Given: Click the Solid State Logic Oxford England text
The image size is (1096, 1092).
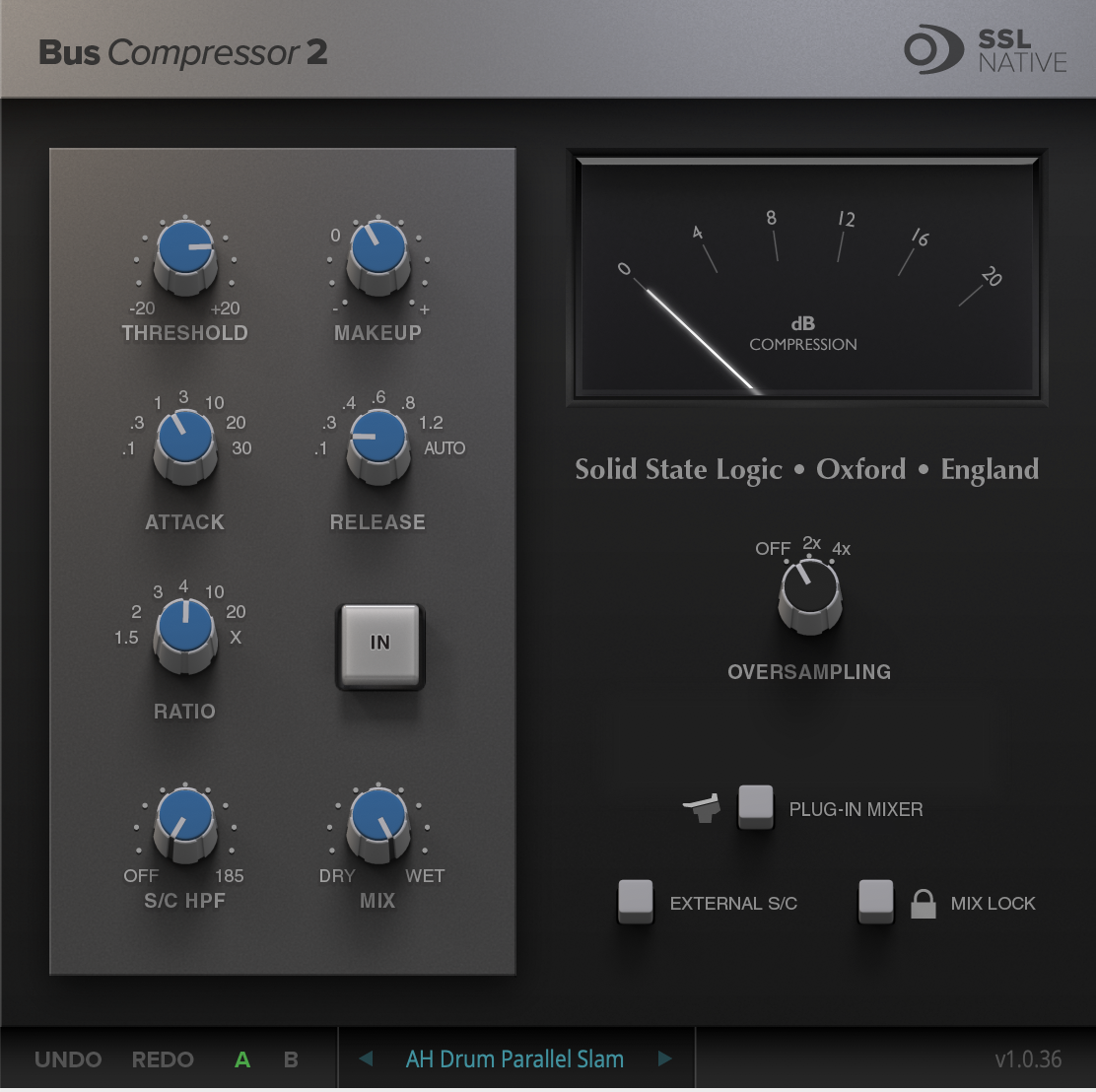Looking at the screenshot, I should click(x=806, y=469).
